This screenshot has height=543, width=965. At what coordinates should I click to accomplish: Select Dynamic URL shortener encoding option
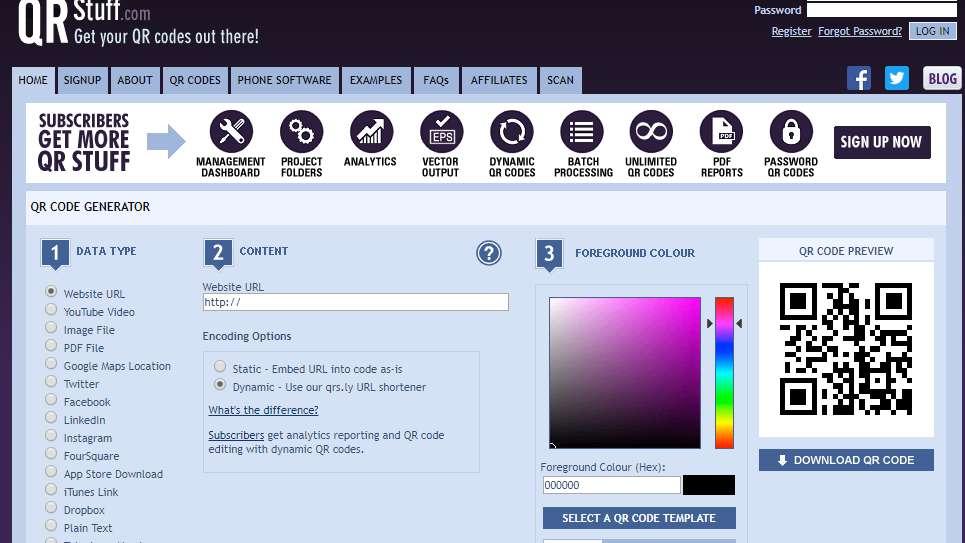220,384
